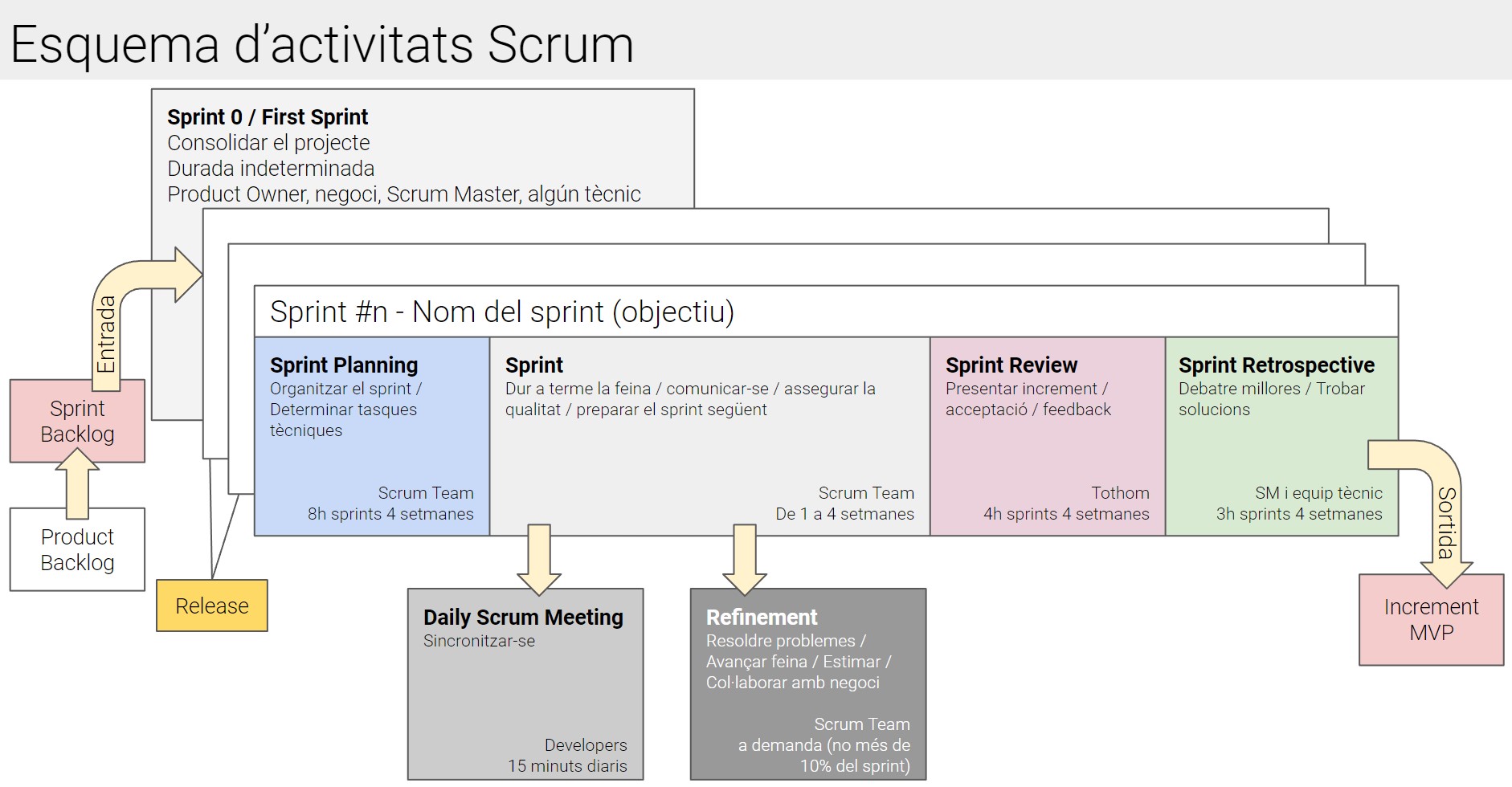This screenshot has height=787, width=1512.
Task: Click "a demanda (no més de 10% del sprint)" text
Action: tap(824, 756)
